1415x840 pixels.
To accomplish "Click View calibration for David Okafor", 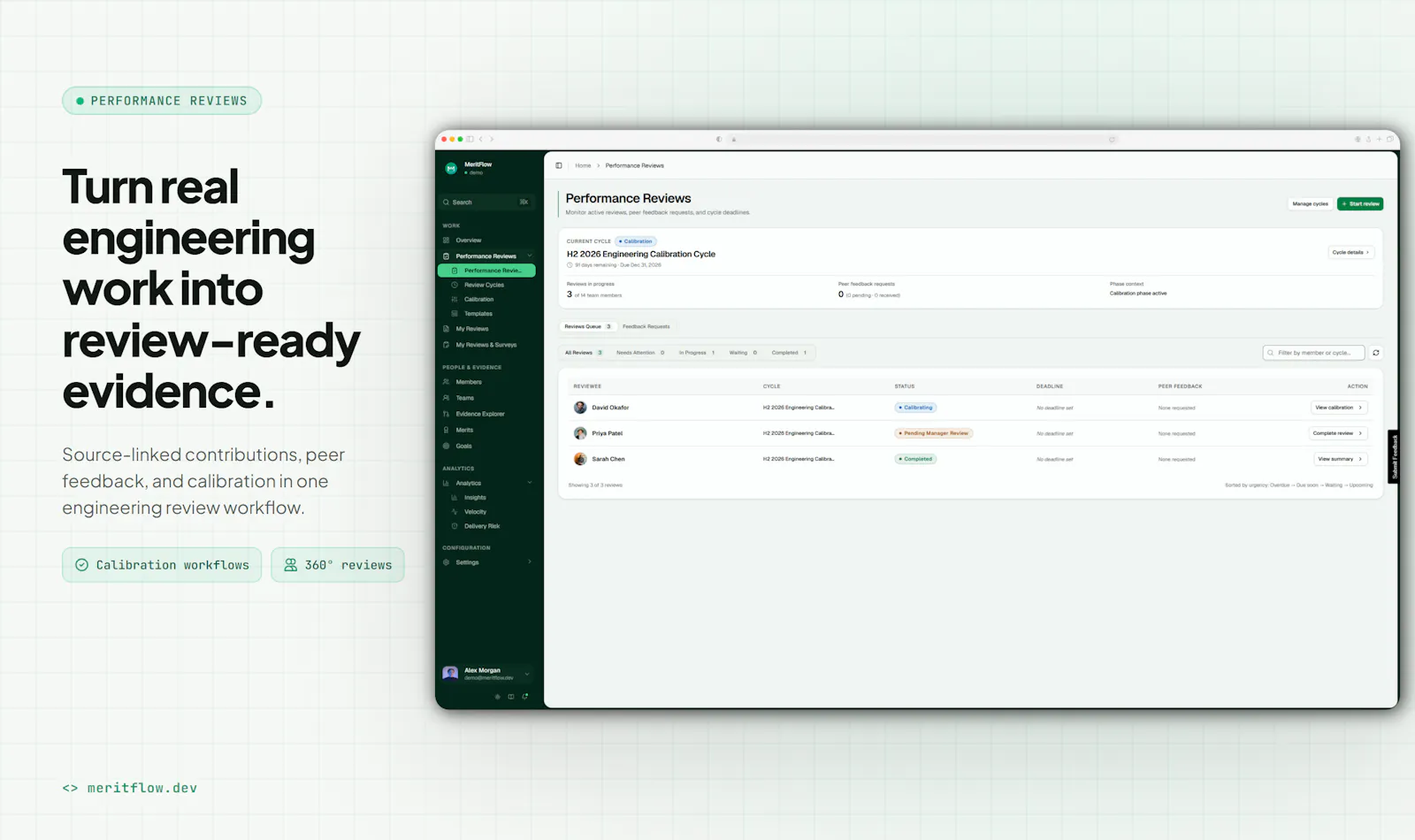I will pyautogui.click(x=1339, y=408).
